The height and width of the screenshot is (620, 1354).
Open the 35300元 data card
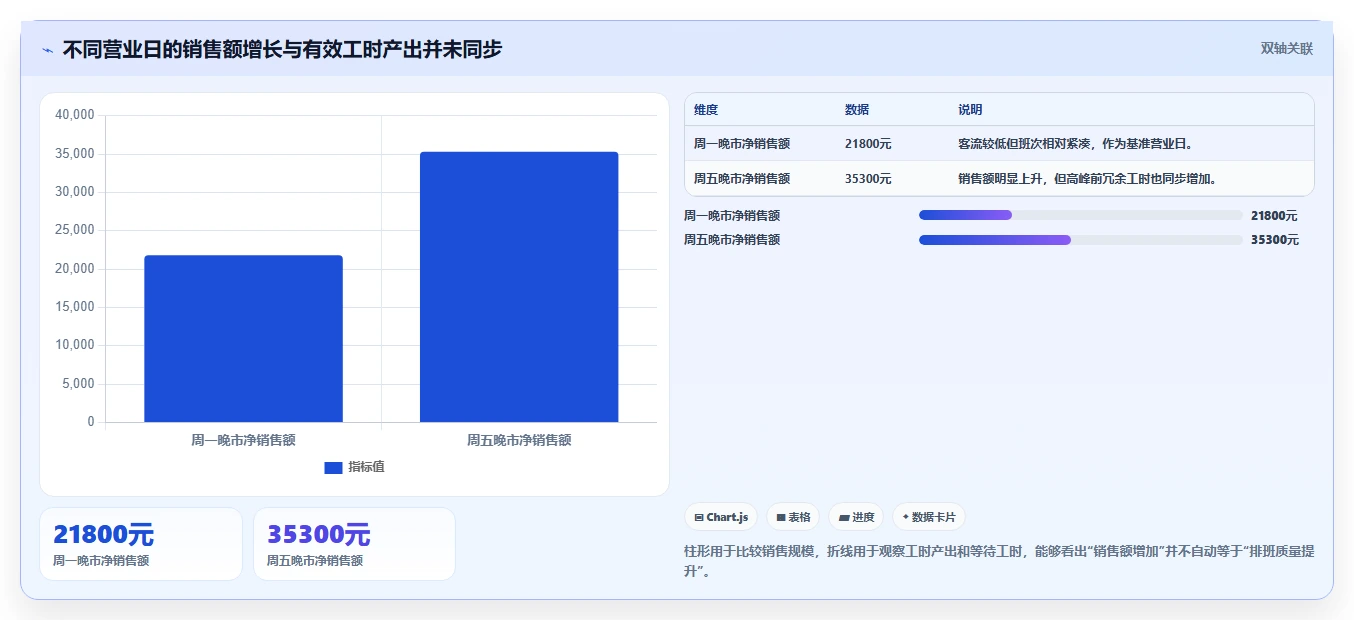[x=354, y=544]
